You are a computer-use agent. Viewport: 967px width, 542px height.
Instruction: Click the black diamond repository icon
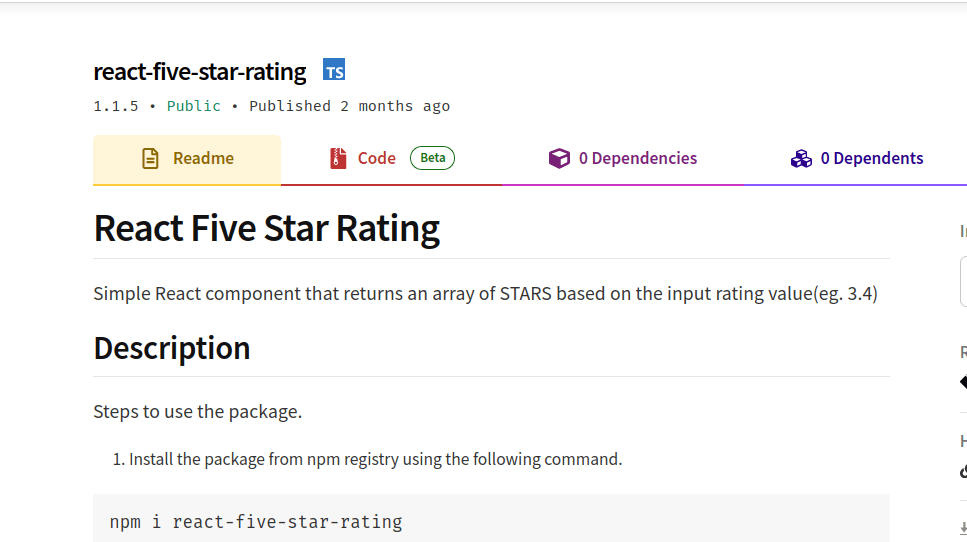pos(963,382)
